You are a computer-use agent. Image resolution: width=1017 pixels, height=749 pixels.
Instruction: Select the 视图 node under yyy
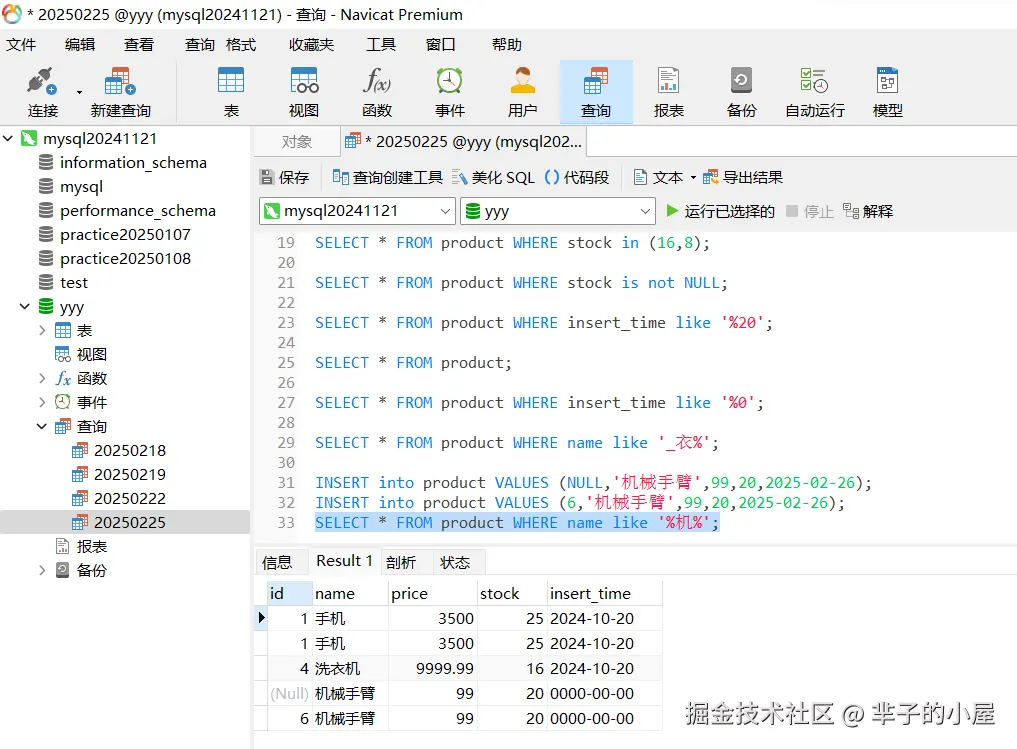(x=81, y=354)
